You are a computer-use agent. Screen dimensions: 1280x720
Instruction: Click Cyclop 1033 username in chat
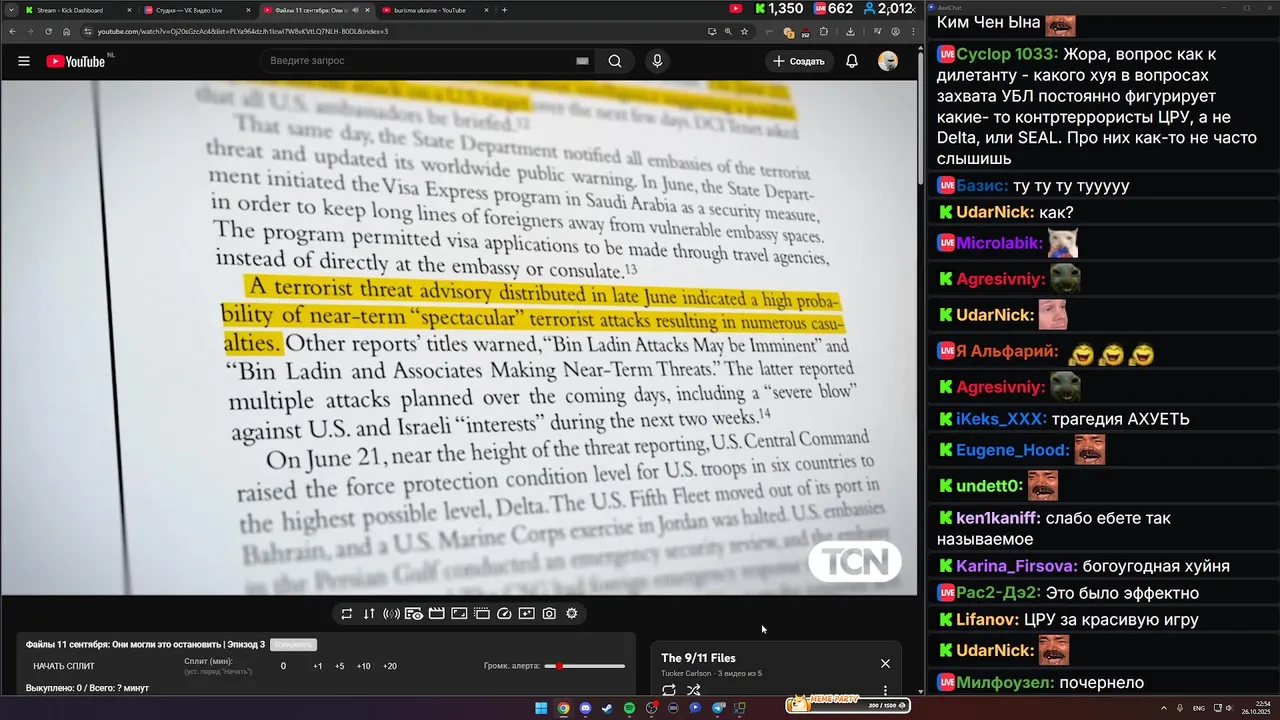[x=1006, y=54]
